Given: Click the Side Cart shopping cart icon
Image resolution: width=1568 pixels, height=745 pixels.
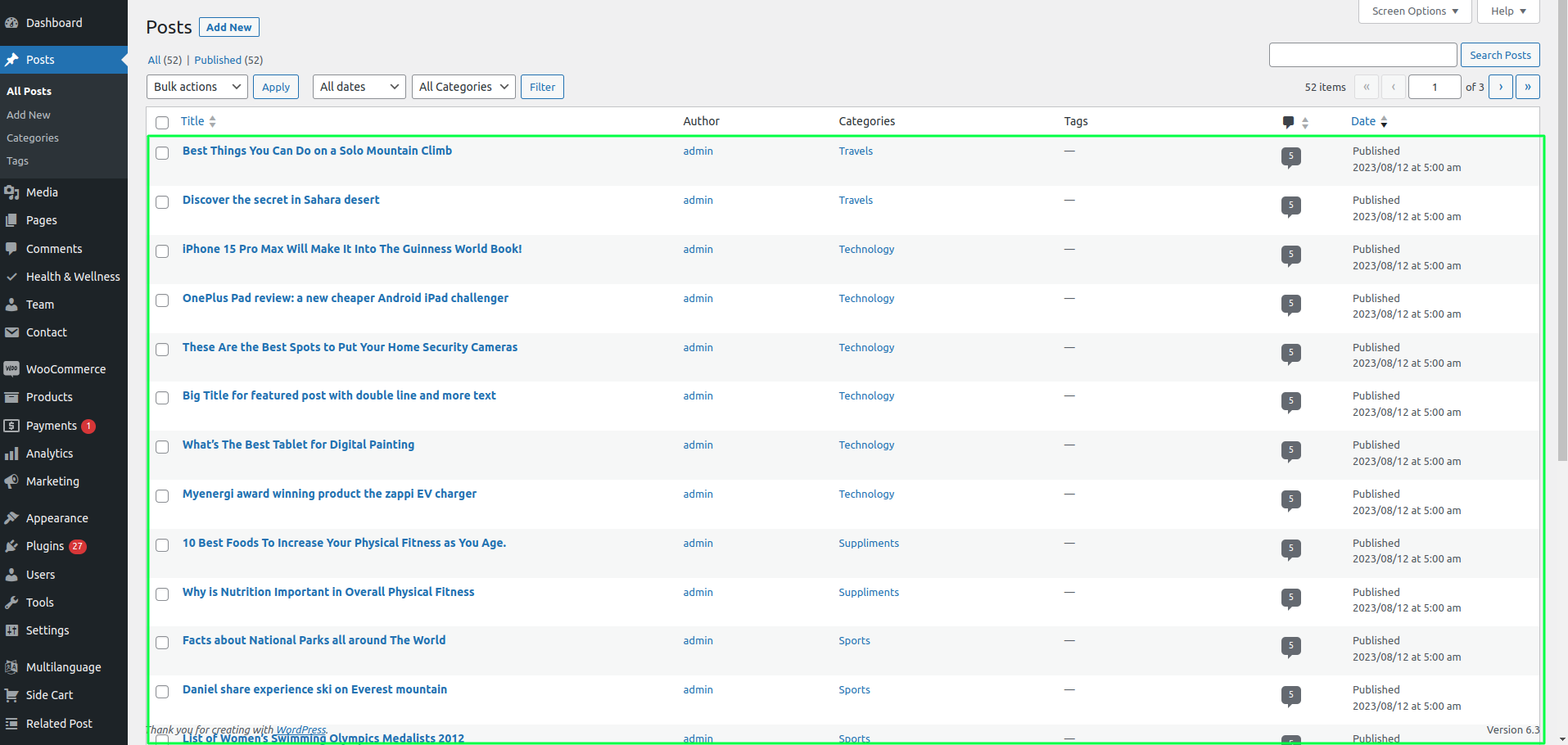Looking at the screenshot, I should pyautogui.click(x=11, y=695).
